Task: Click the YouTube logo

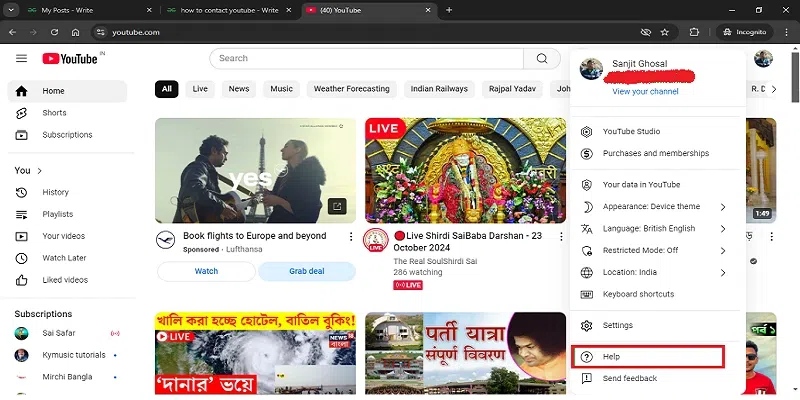Action: pyautogui.click(x=70, y=59)
